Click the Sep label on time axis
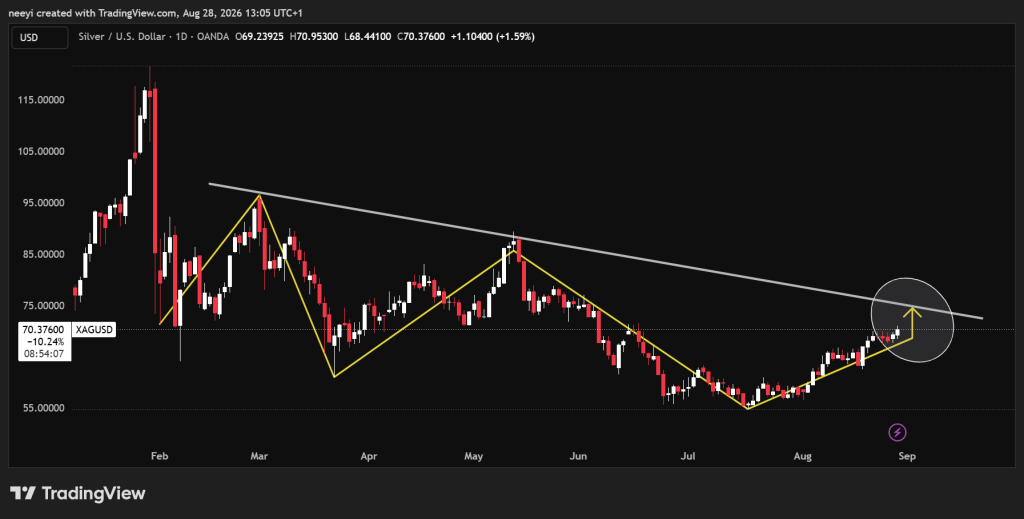This screenshot has height=519, width=1024. 906,456
